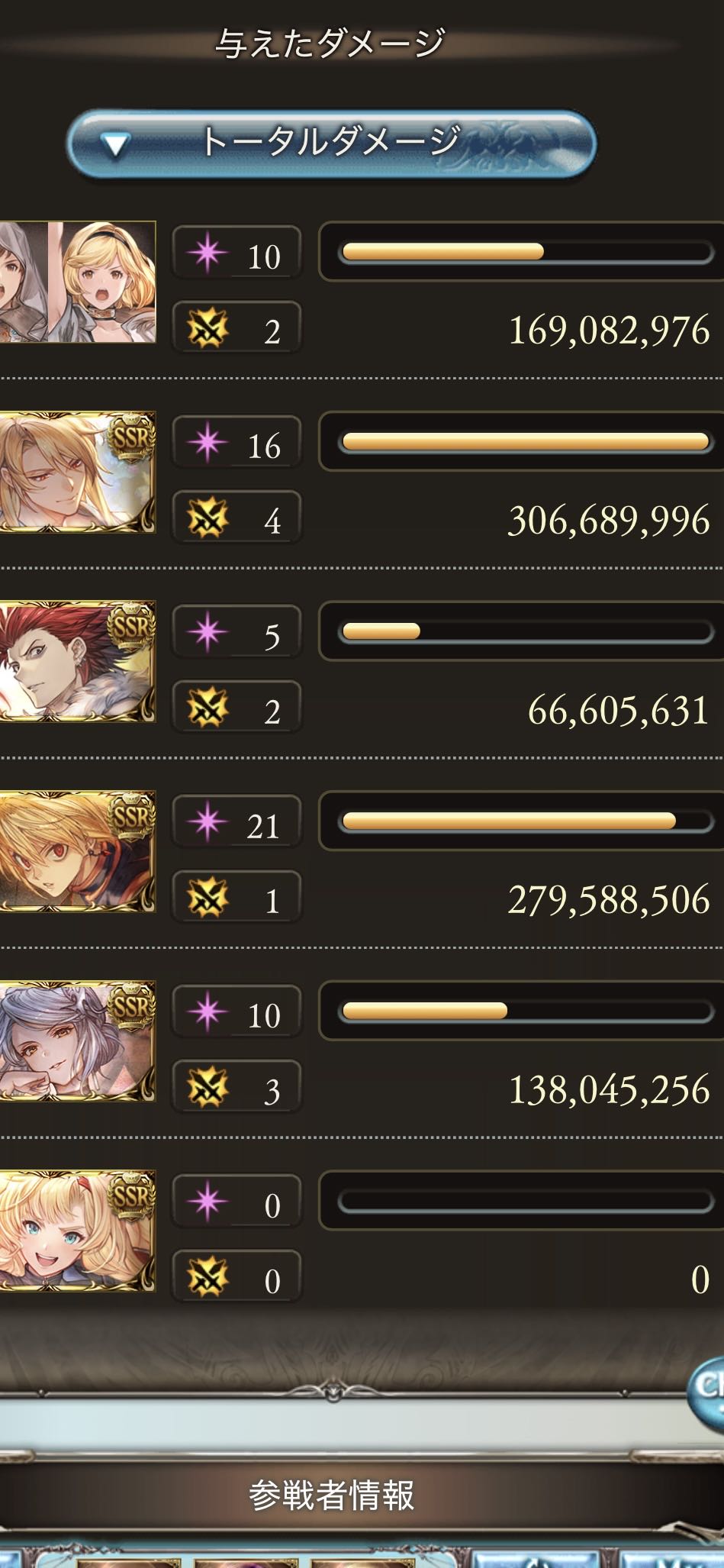The height and width of the screenshot is (1568, 724).
Task: Click the crossed swords icon next to 4
Action: 208,519
